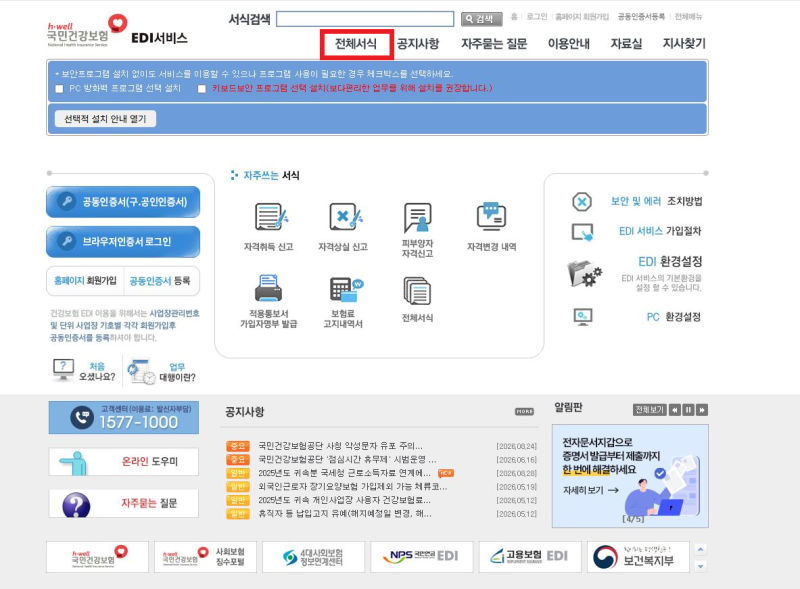800x589 pixels.
Task: Click the 공지사항 MORE icon
Action: pos(524,411)
